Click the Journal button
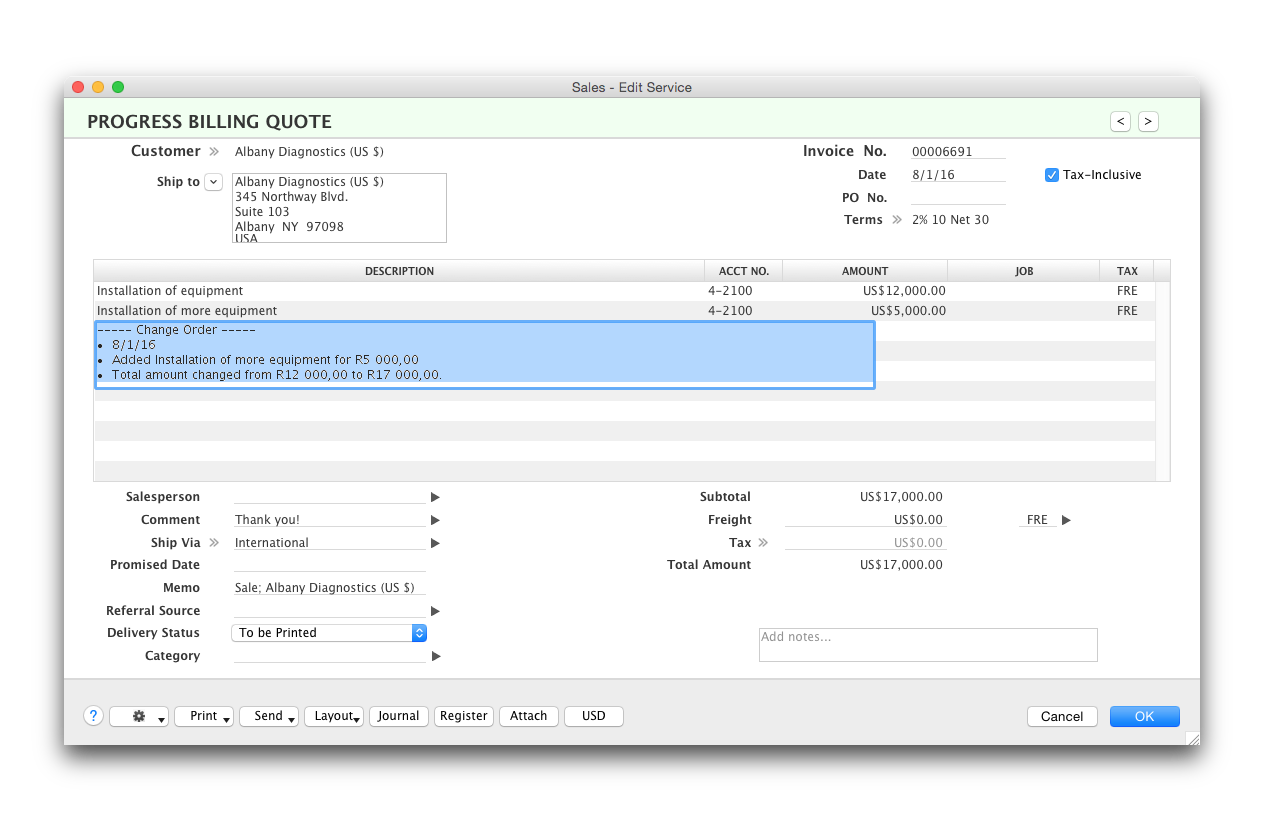The image size is (1264, 822). tap(398, 716)
